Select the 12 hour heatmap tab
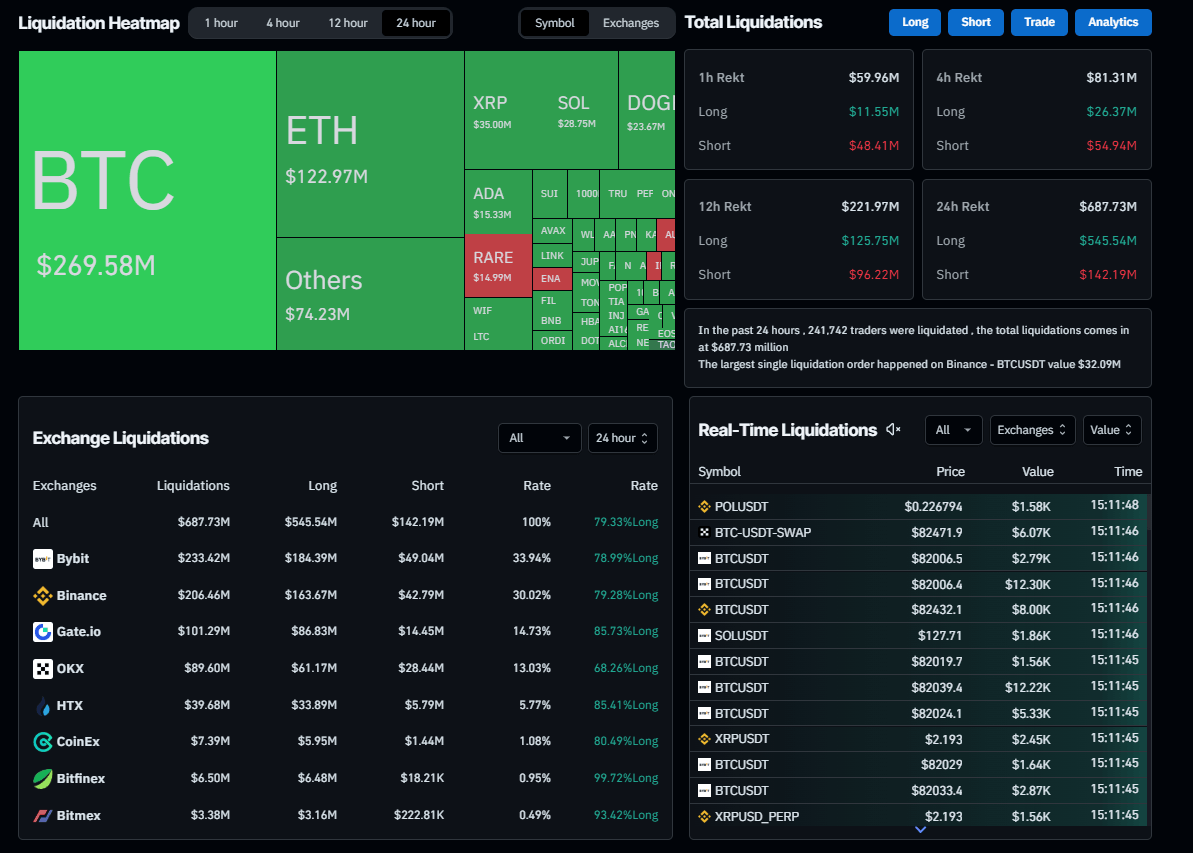 pos(348,23)
